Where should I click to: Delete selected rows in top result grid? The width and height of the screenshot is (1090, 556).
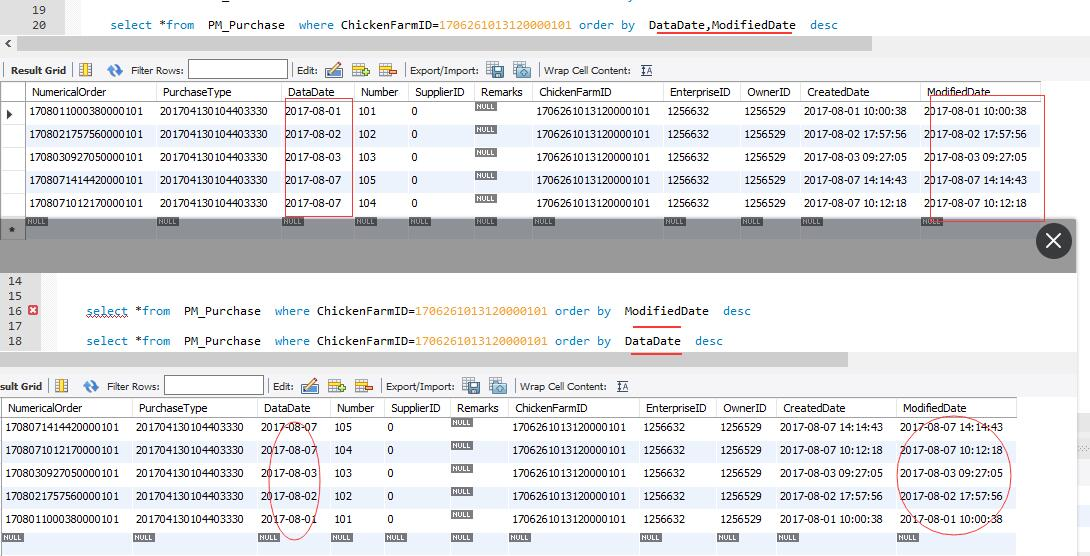pos(388,70)
